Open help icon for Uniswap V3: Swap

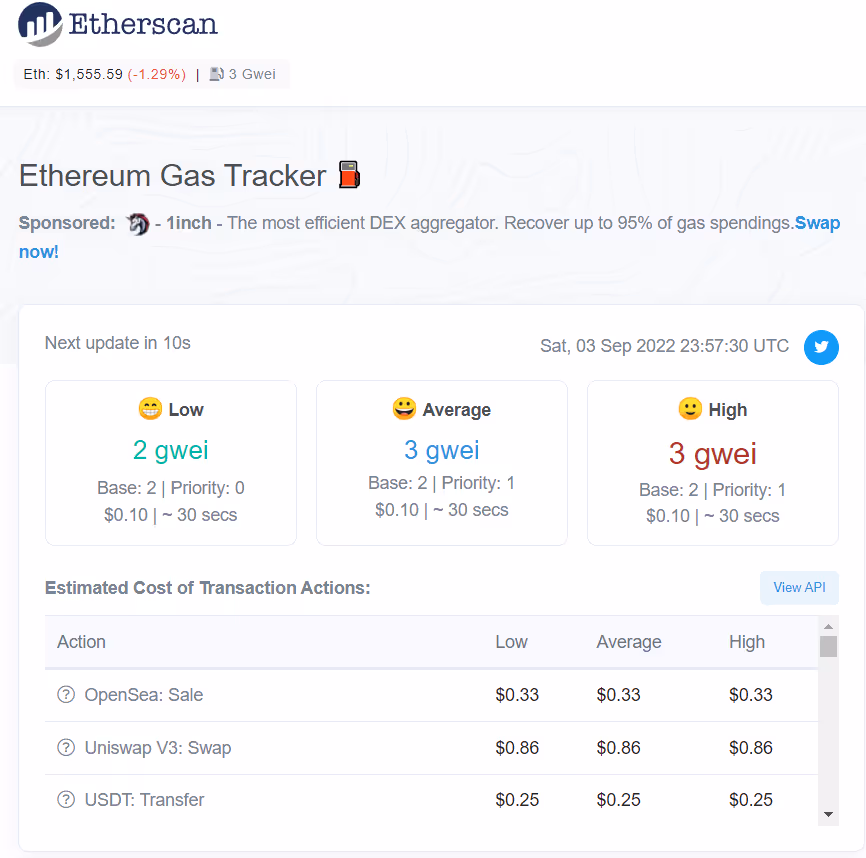[x=66, y=747]
